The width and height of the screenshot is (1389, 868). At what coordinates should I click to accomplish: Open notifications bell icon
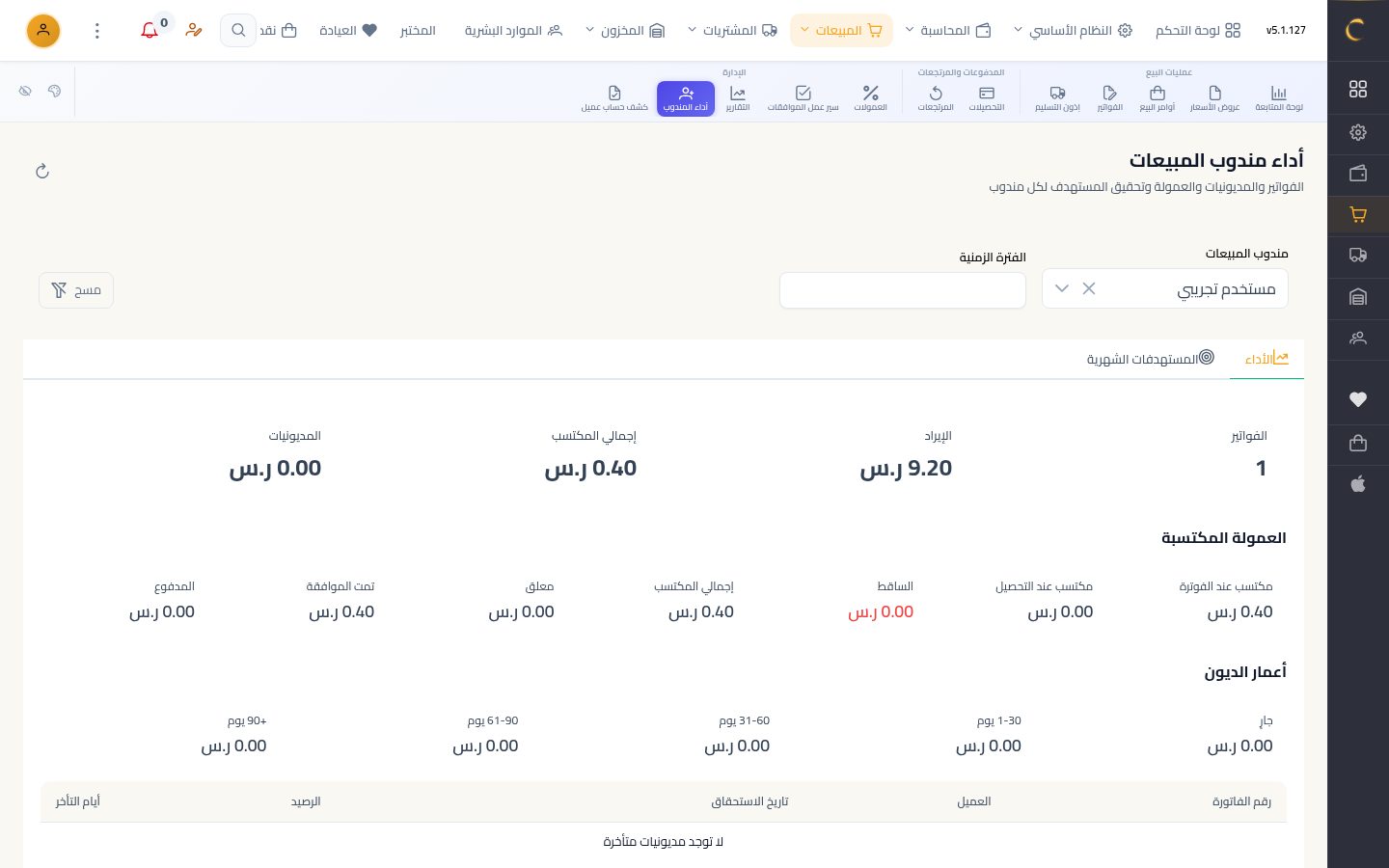[150, 31]
